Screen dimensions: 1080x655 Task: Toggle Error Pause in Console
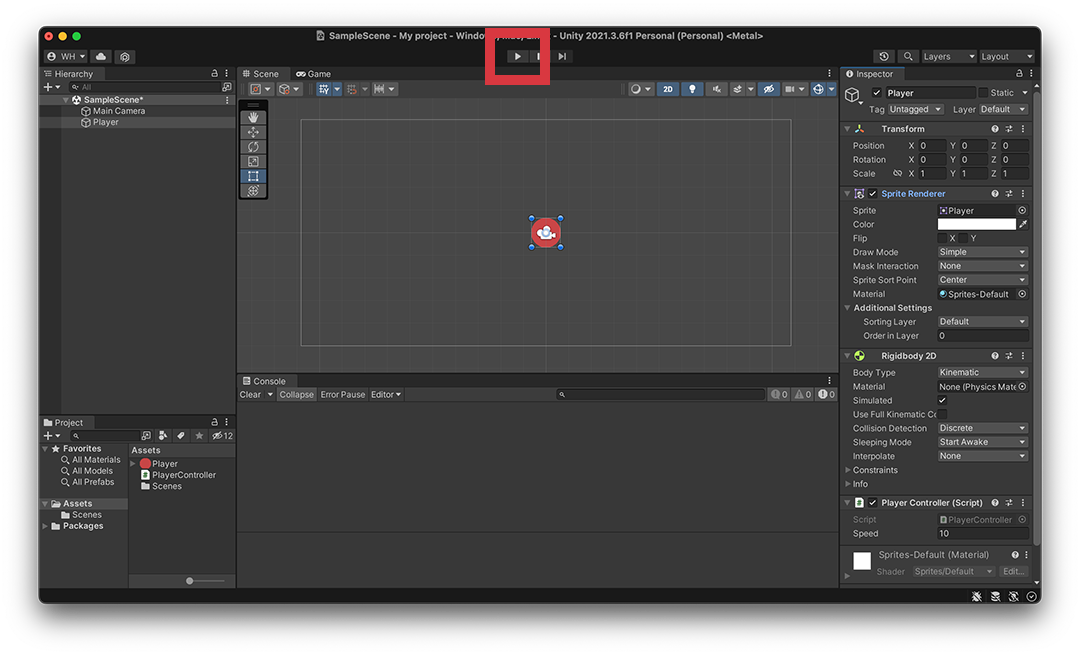click(x=342, y=395)
